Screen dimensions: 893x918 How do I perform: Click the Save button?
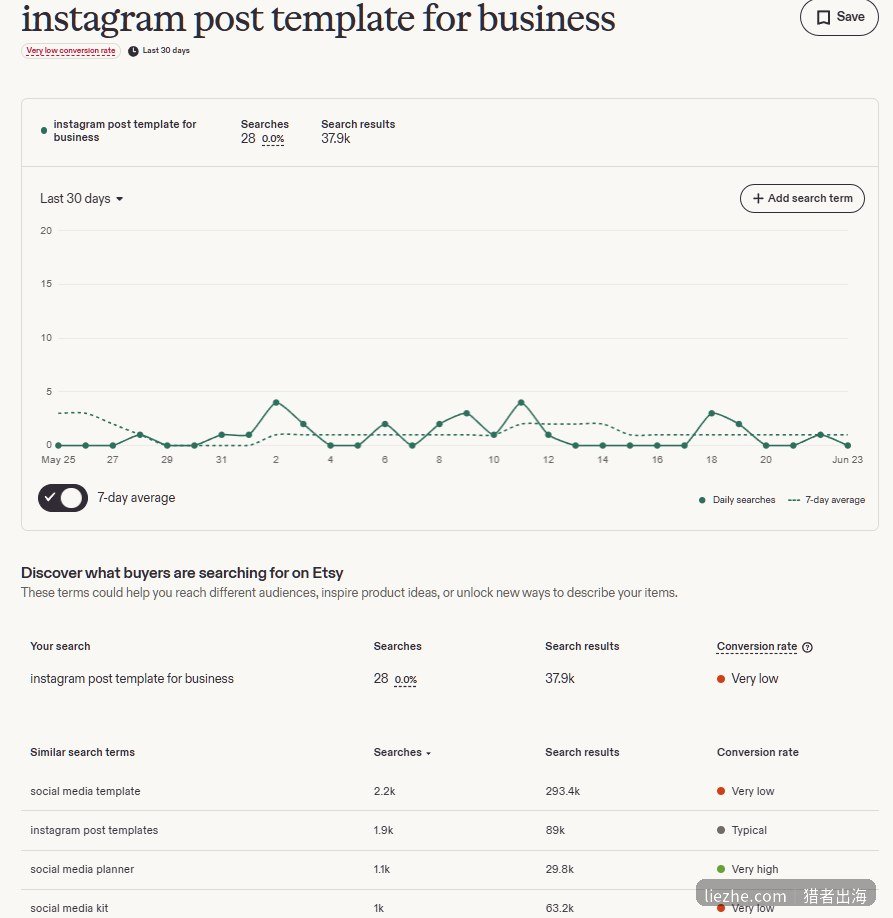coord(839,18)
